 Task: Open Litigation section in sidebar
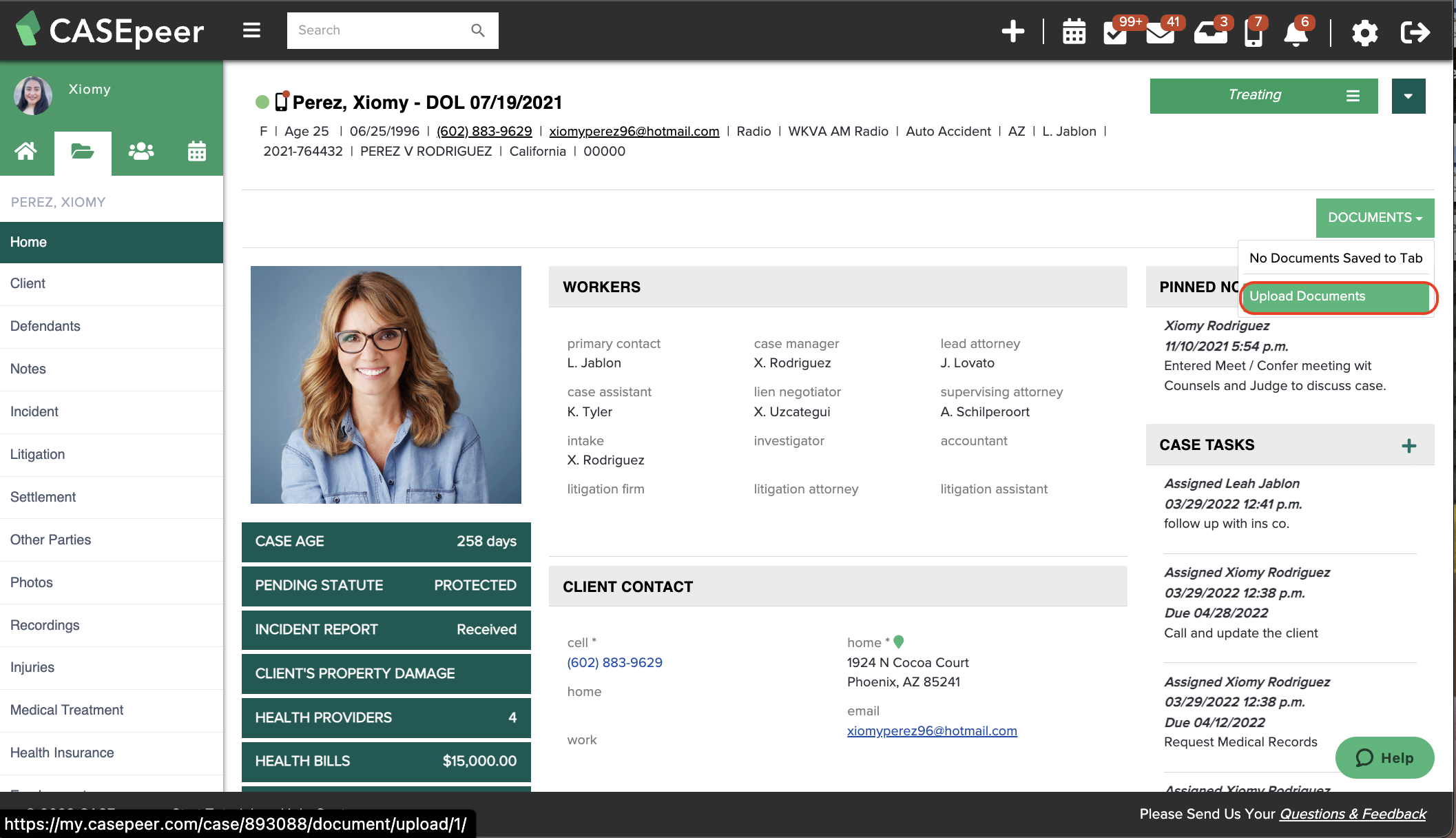(112, 455)
